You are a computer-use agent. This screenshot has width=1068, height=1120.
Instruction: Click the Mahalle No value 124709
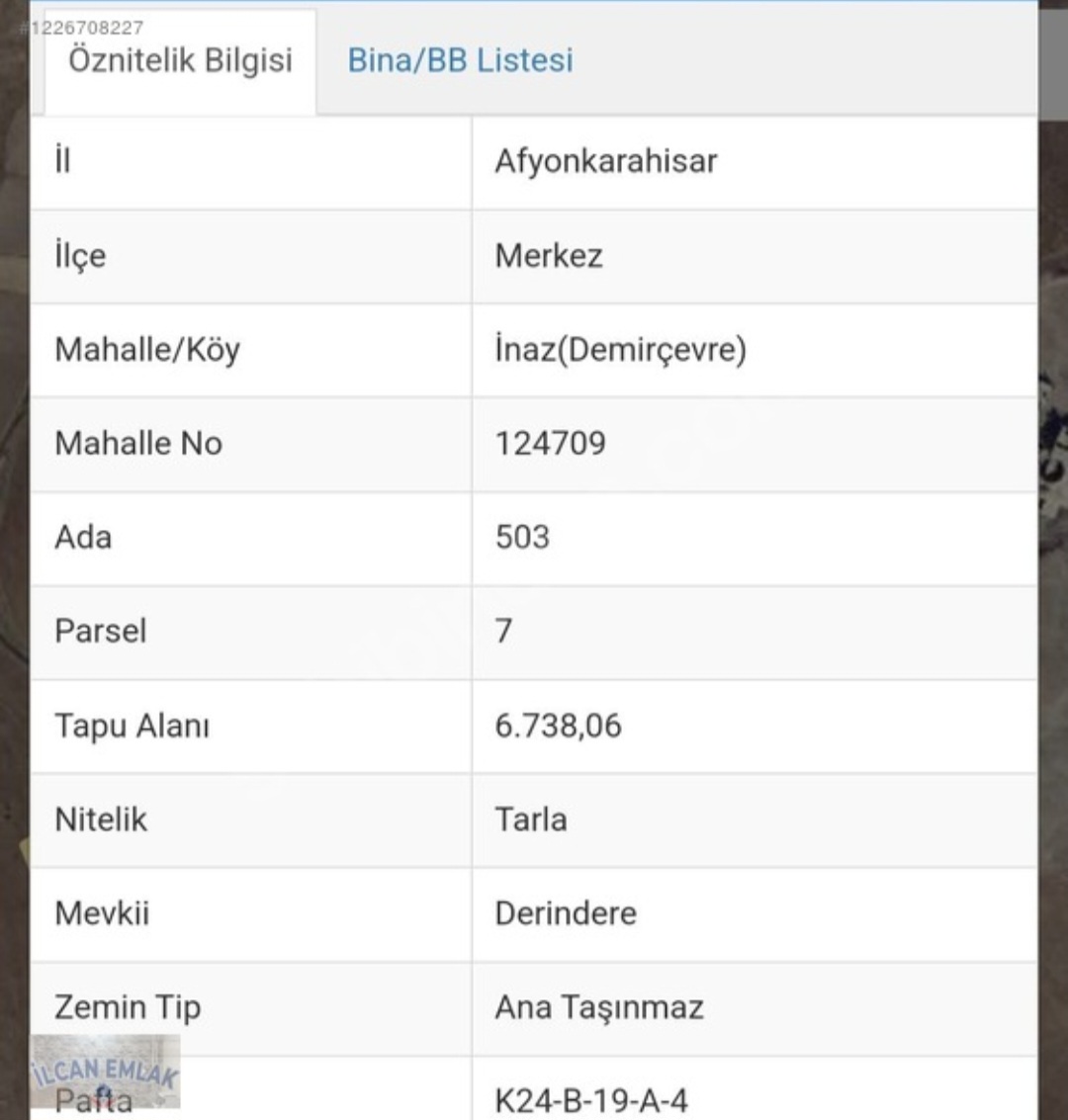tap(550, 443)
